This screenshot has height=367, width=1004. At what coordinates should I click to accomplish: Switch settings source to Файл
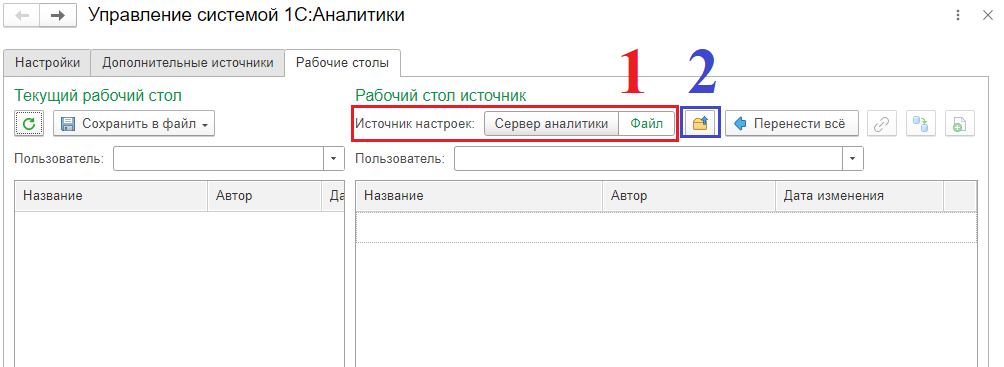point(647,124)
